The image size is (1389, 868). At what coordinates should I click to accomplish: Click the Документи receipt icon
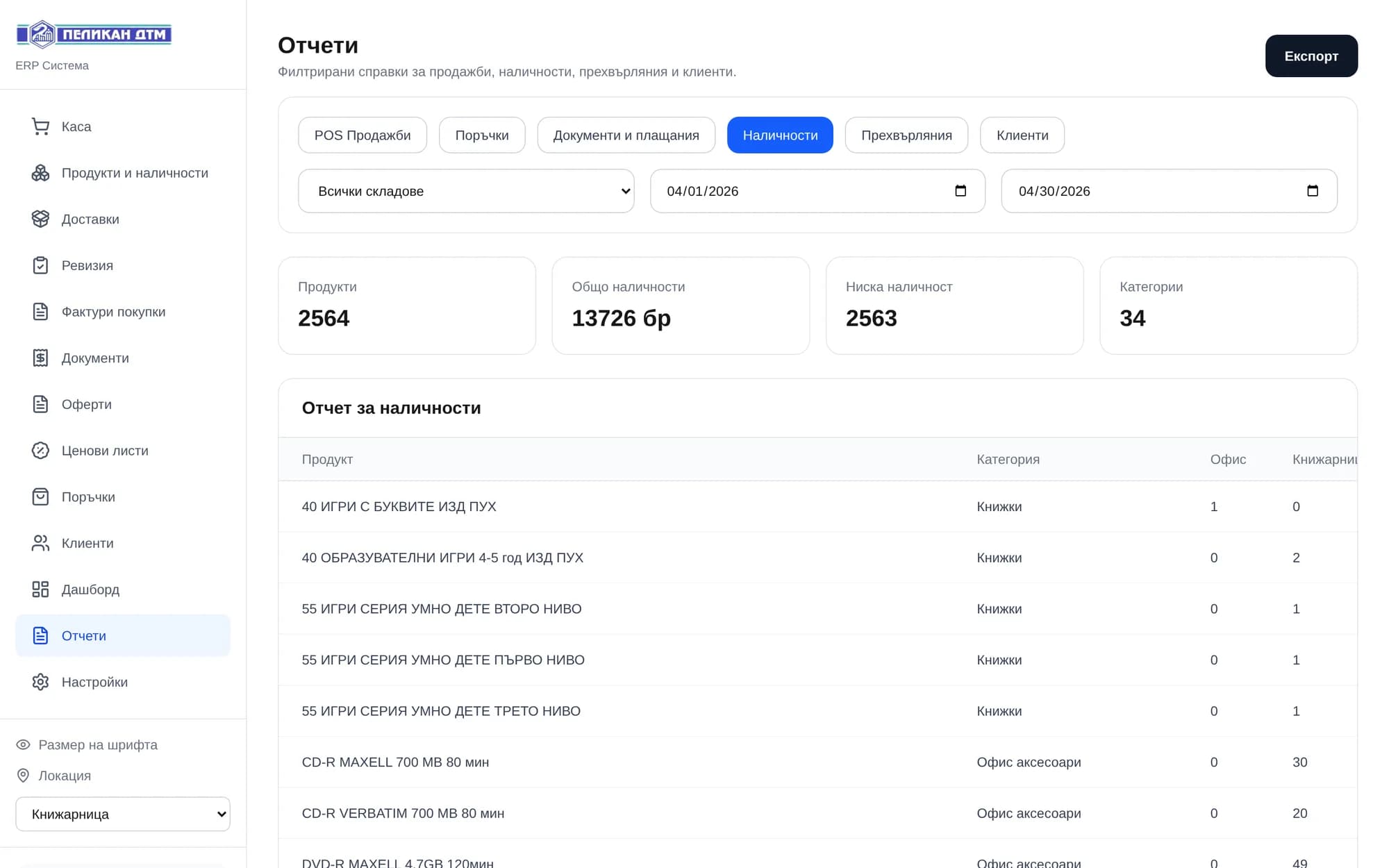40,358
